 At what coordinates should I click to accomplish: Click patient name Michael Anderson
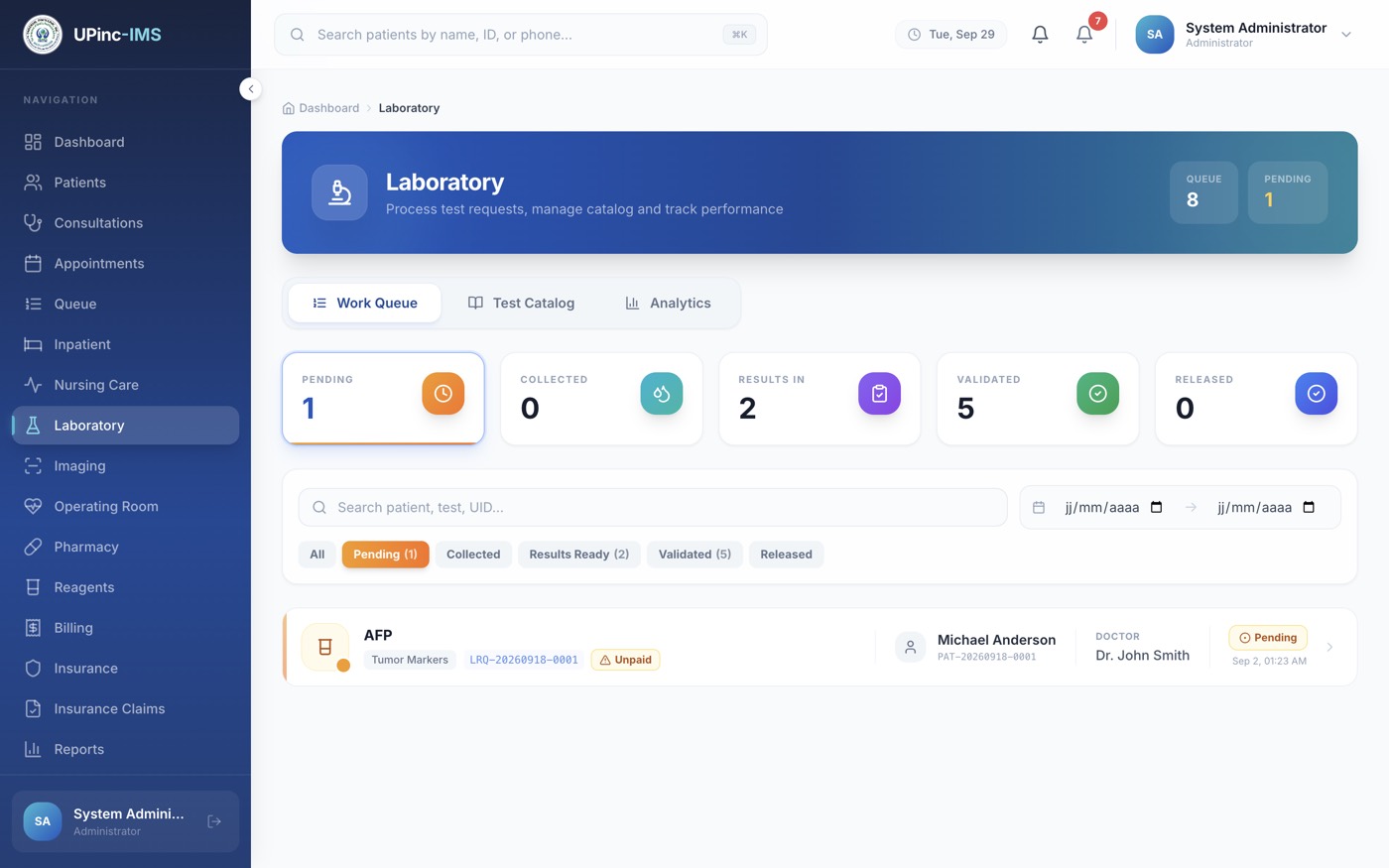[x=996, y=640]
